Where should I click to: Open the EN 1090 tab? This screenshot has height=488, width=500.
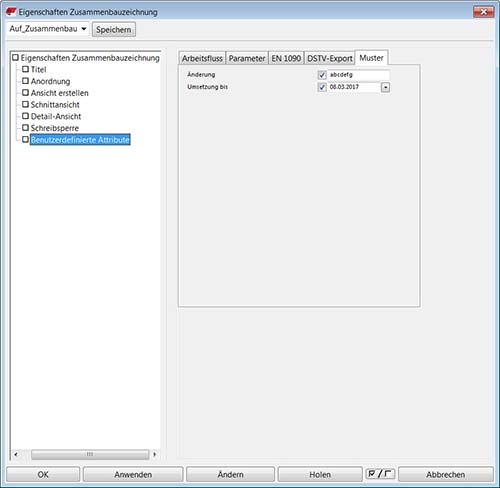tap(286, 58)
